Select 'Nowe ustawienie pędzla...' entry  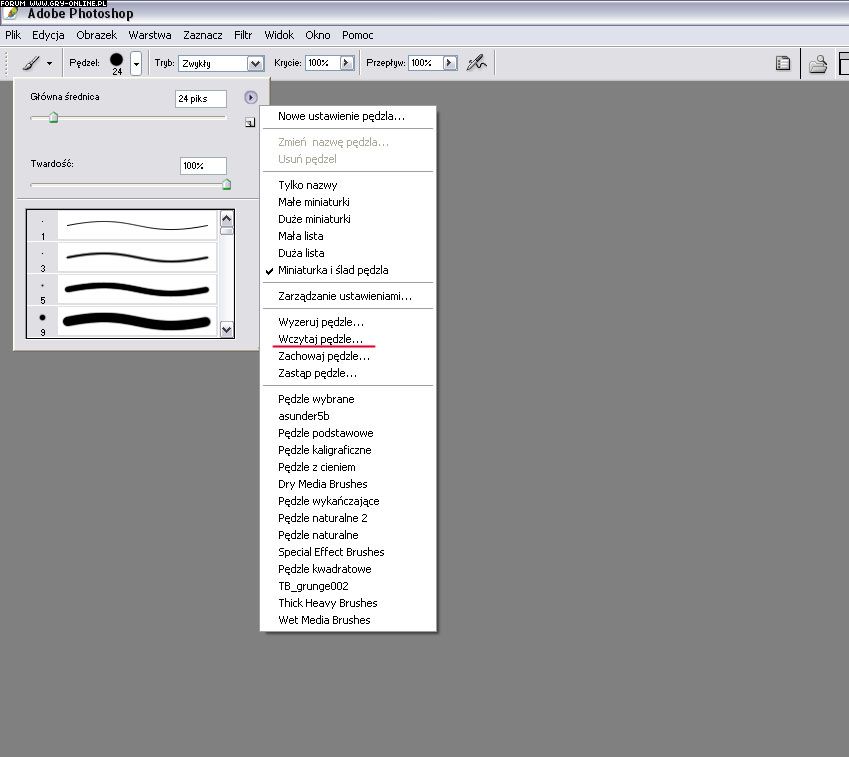point(341,116)
